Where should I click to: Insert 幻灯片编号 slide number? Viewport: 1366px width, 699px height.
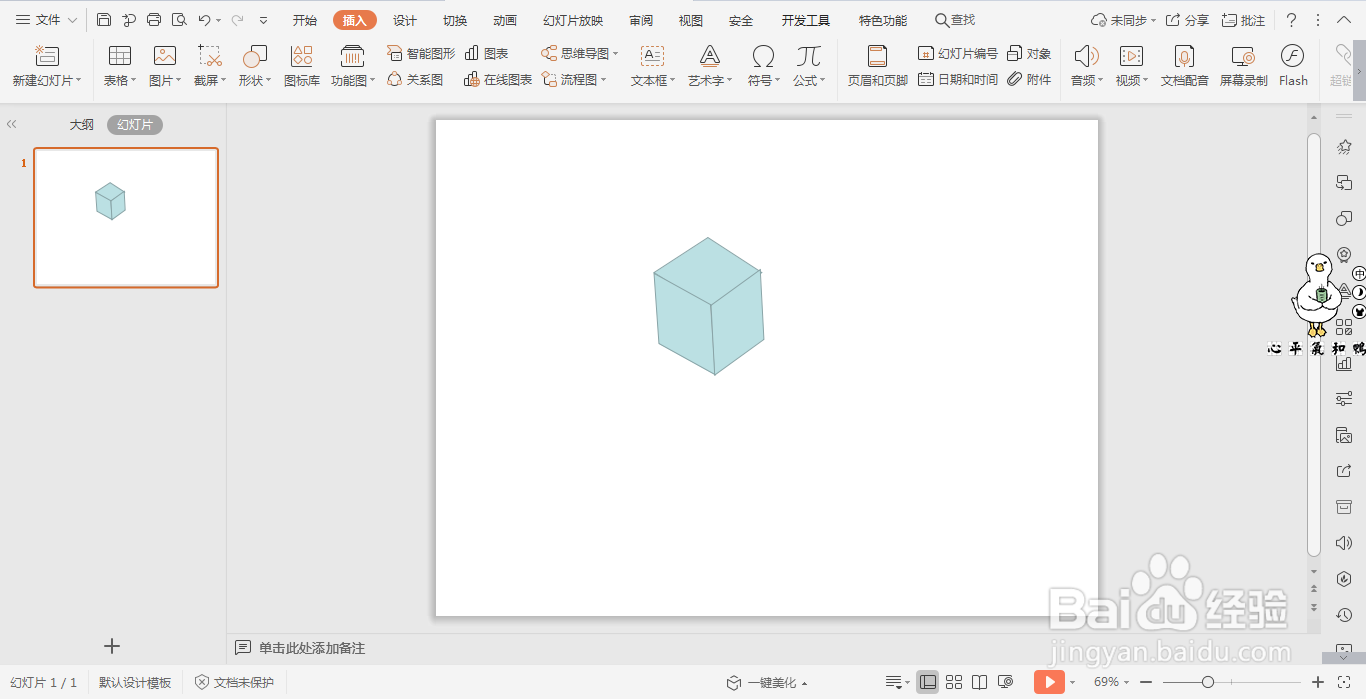pyautogui.click(x=958, y=53)
